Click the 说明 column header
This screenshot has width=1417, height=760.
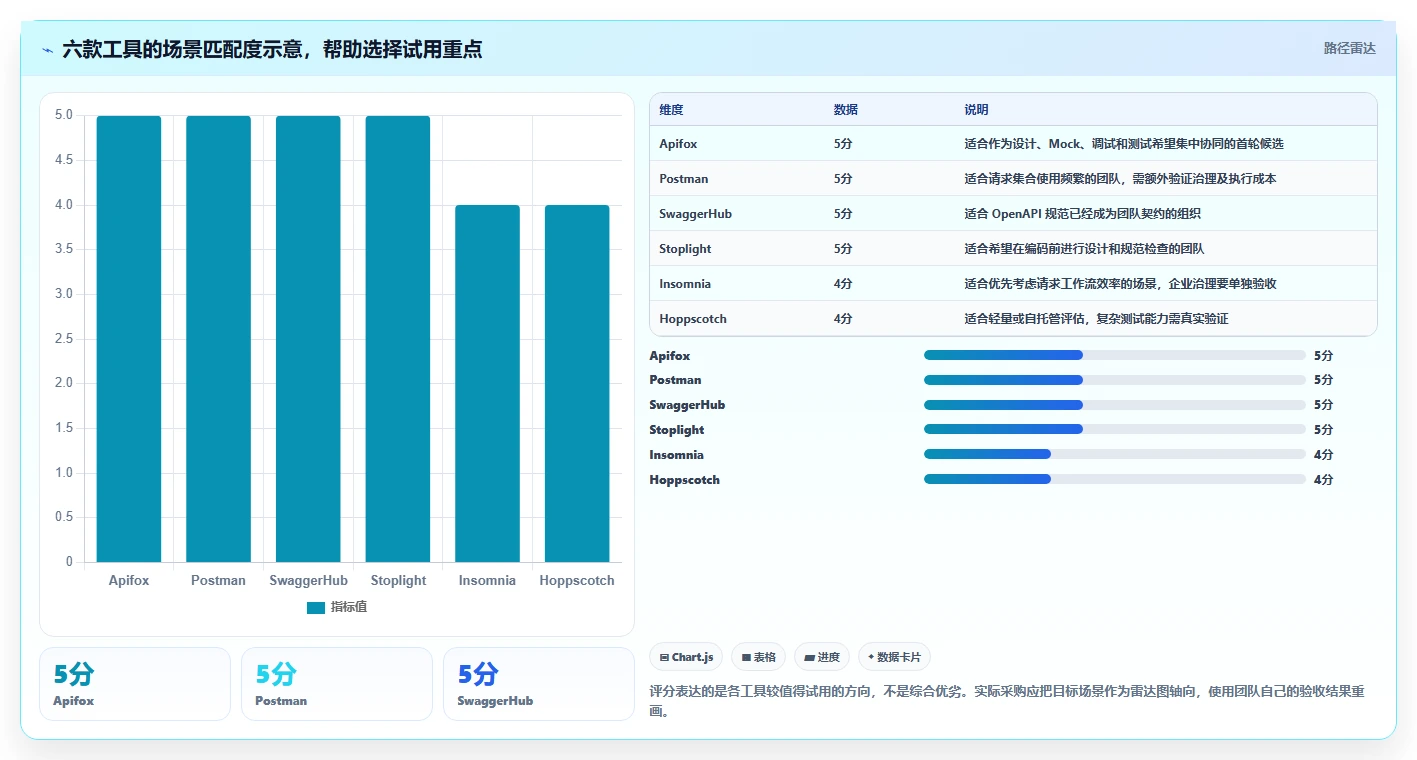pyautogui.click(x=976, y=110)
